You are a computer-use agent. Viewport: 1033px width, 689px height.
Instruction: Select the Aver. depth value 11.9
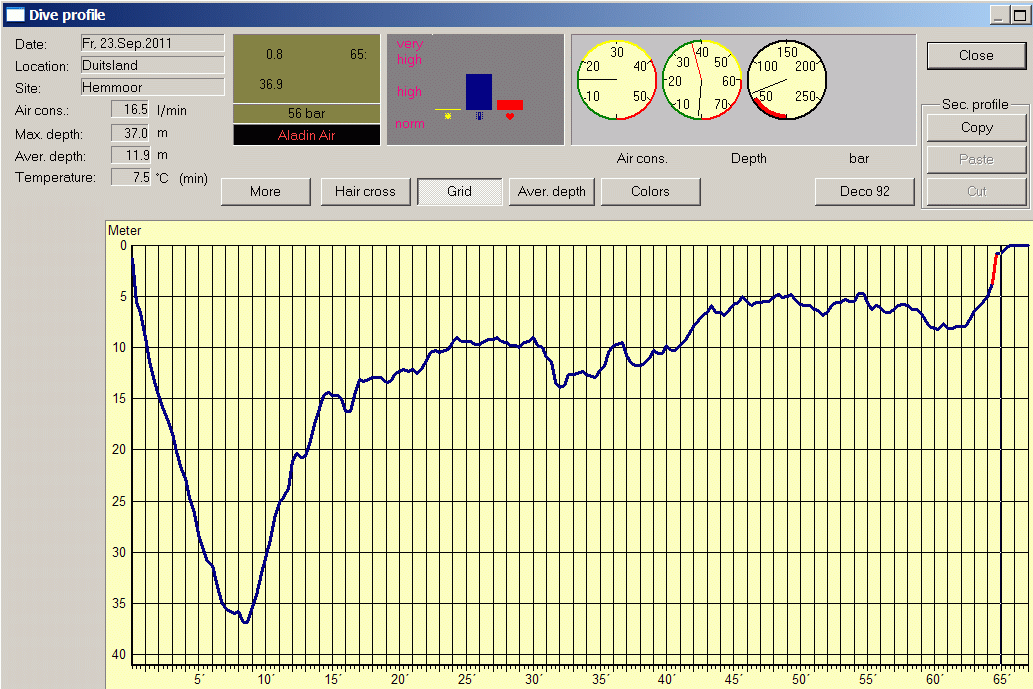click(x=130, y=155)
